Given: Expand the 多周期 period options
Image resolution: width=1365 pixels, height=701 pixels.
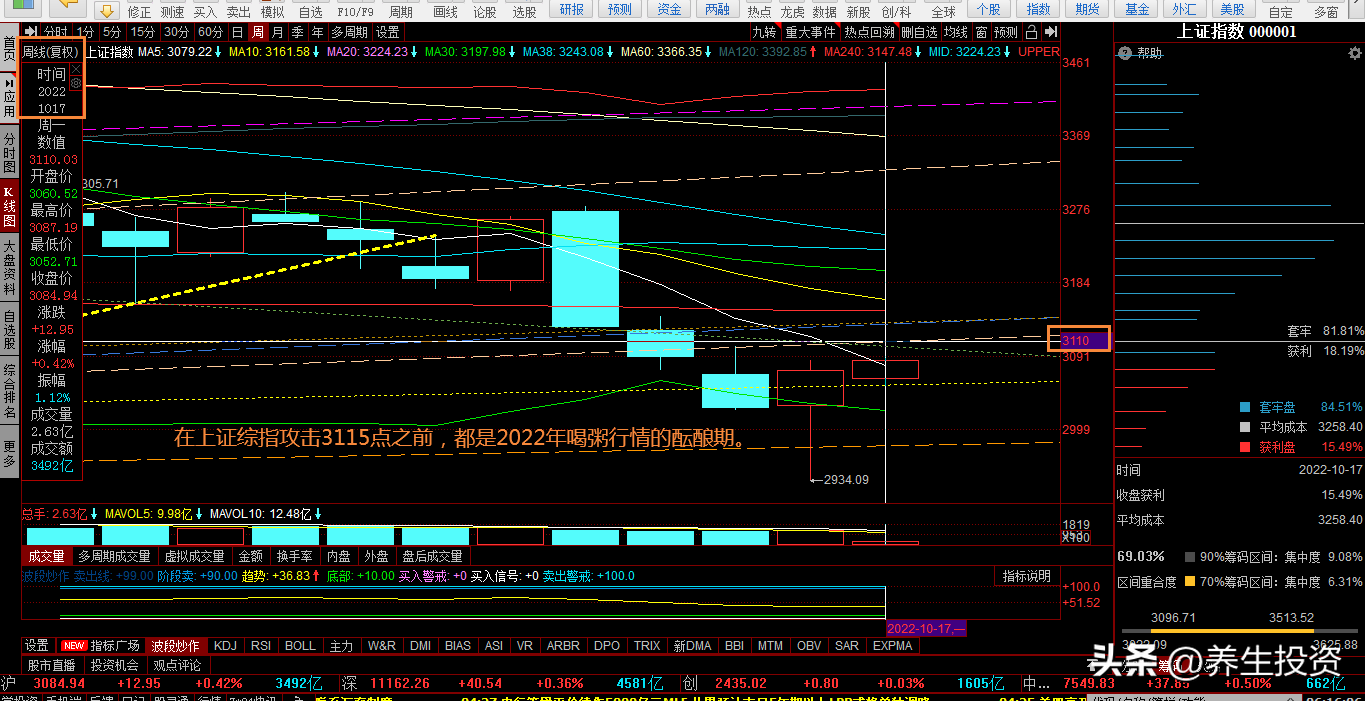Looking at the screenshot, I should 349,32.
